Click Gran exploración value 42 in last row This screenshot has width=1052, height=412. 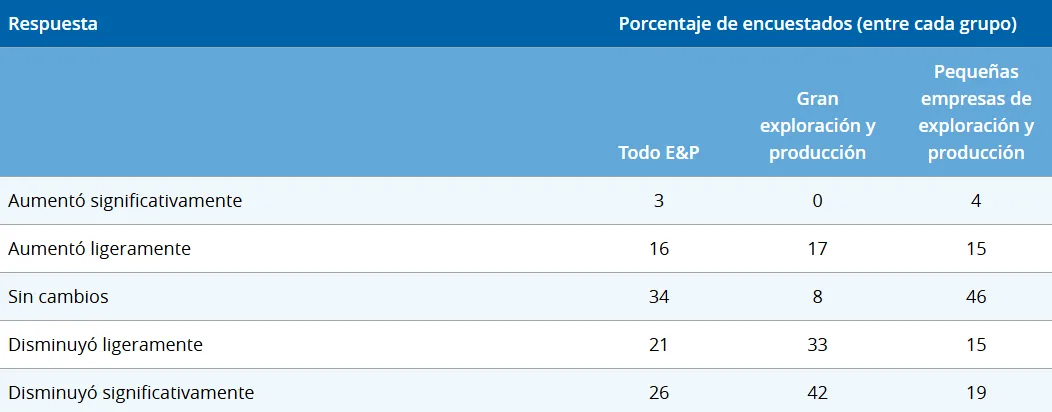tap(817, 393)
